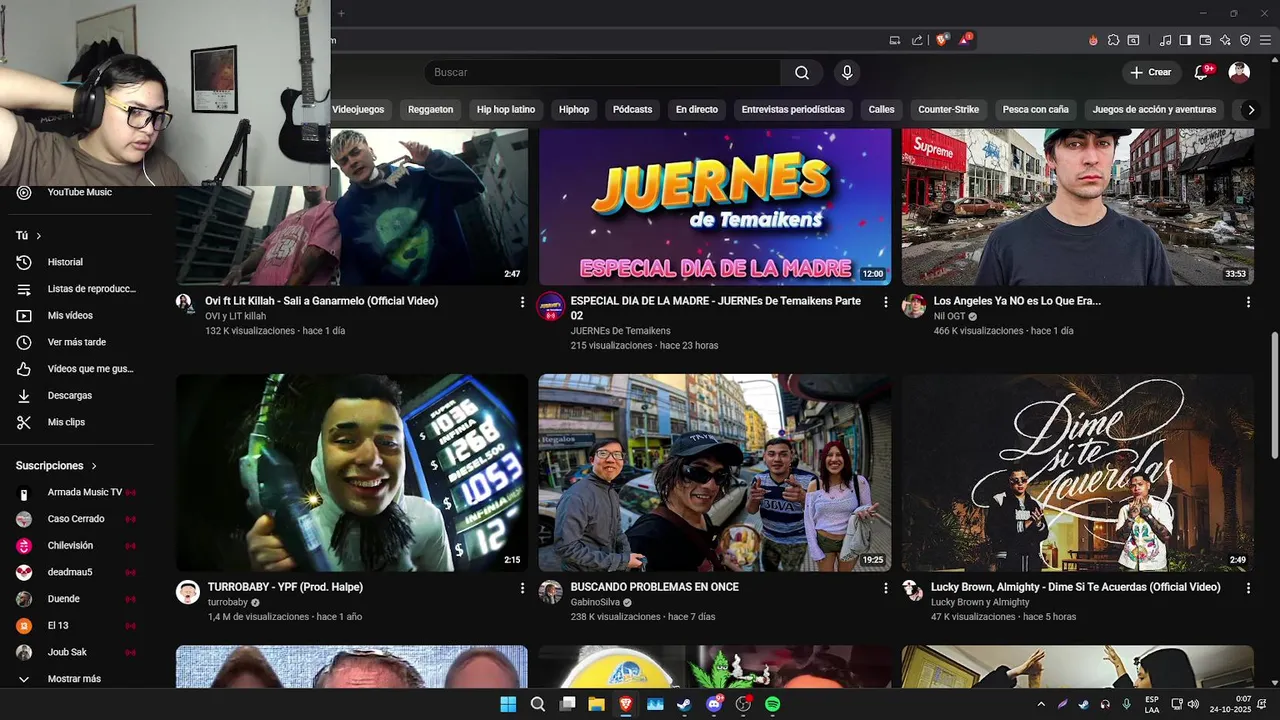Image resolution: width=1280 pixels, height=720 pixels.
Task: Click the share page icon in address bar
Action: [917, 40]
